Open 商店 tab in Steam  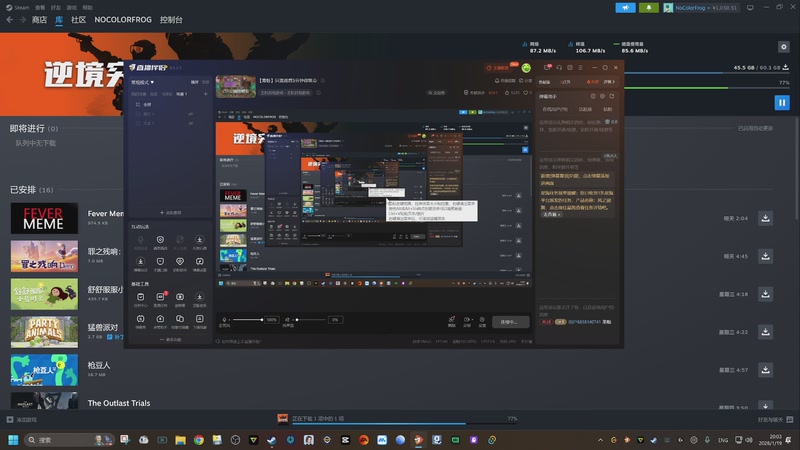(x=39, y=19)
